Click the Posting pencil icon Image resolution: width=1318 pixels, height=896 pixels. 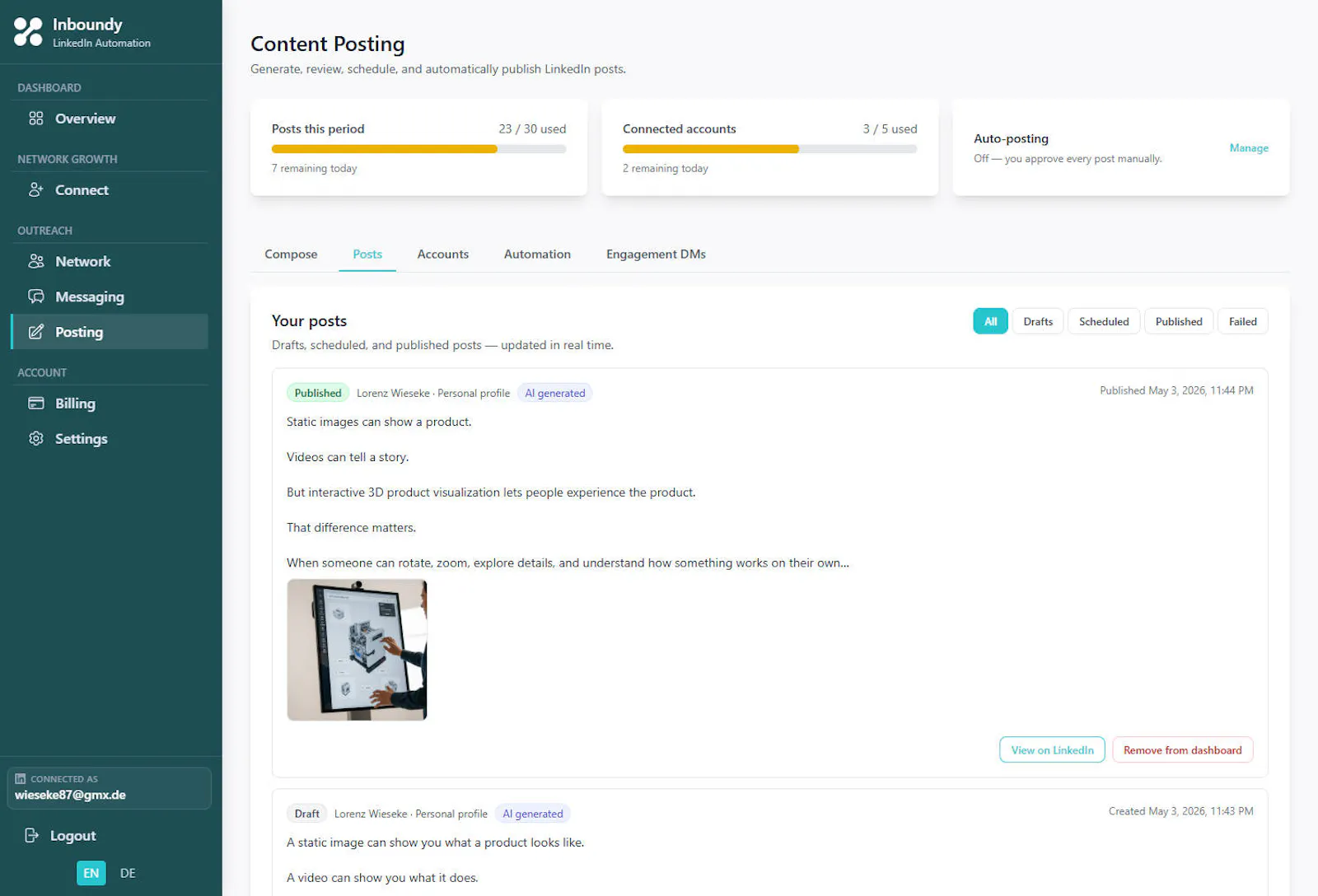coord(36,333)
